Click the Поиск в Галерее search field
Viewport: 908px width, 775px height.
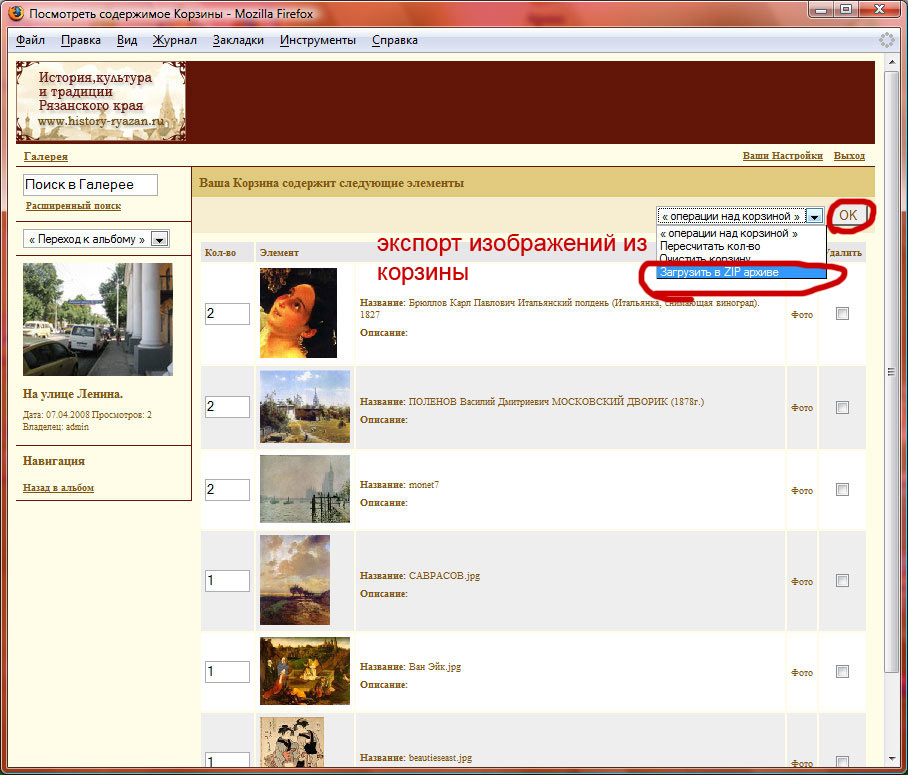click(x=90, y=185)
